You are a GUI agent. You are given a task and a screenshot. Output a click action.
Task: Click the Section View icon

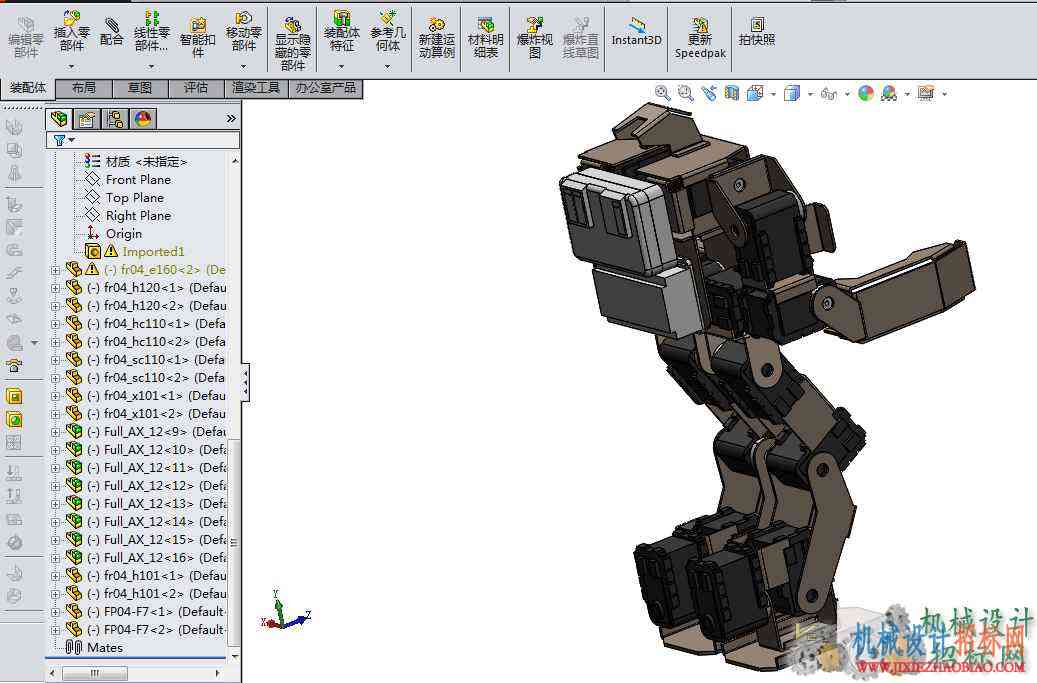(731, 93)
